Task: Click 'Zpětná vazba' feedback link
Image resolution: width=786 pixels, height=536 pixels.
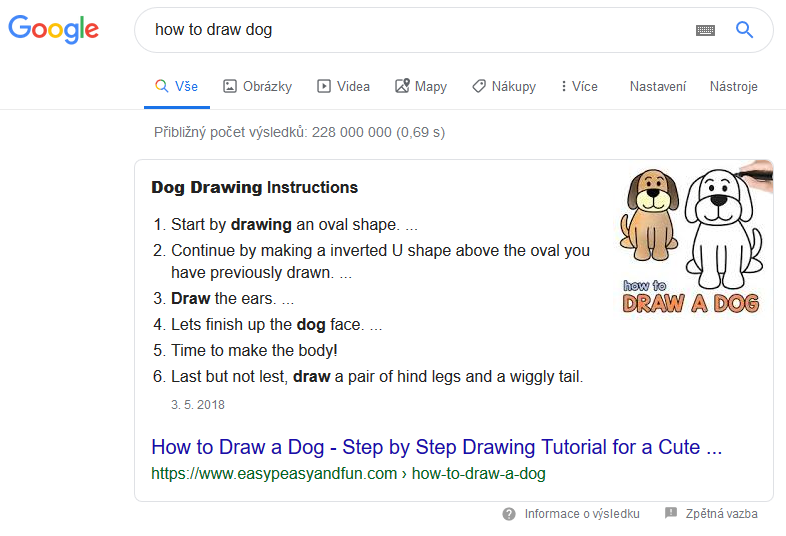Action: (x=722, y=514)
